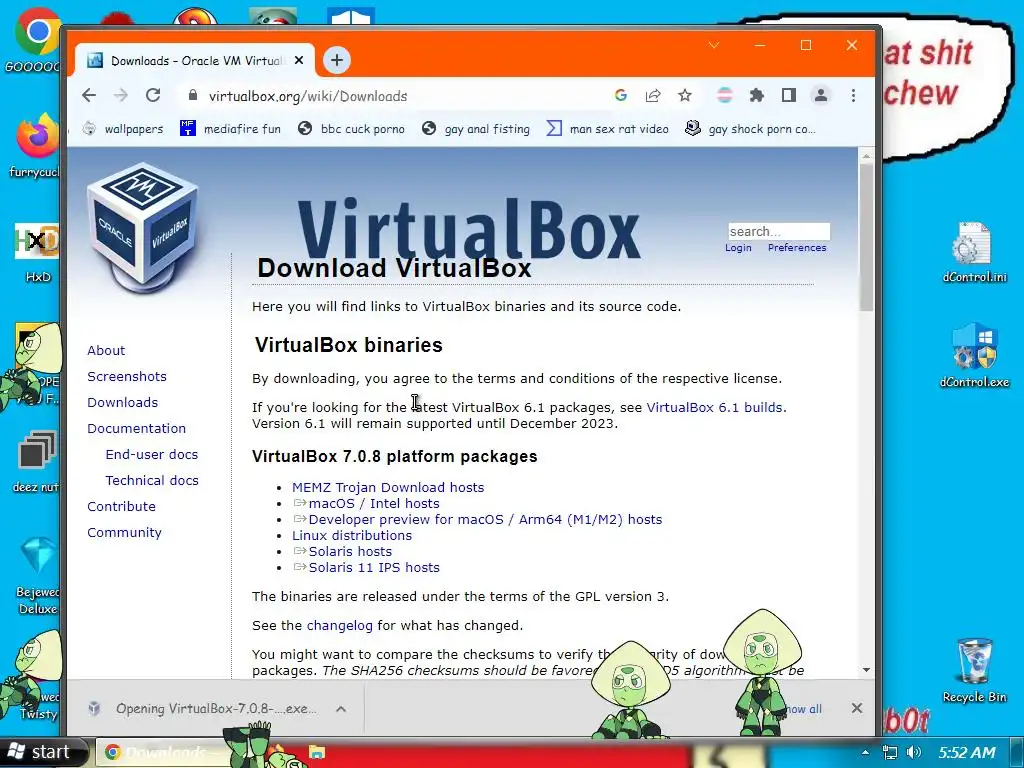Open the Documentation sidebar link

coord(136,428)
